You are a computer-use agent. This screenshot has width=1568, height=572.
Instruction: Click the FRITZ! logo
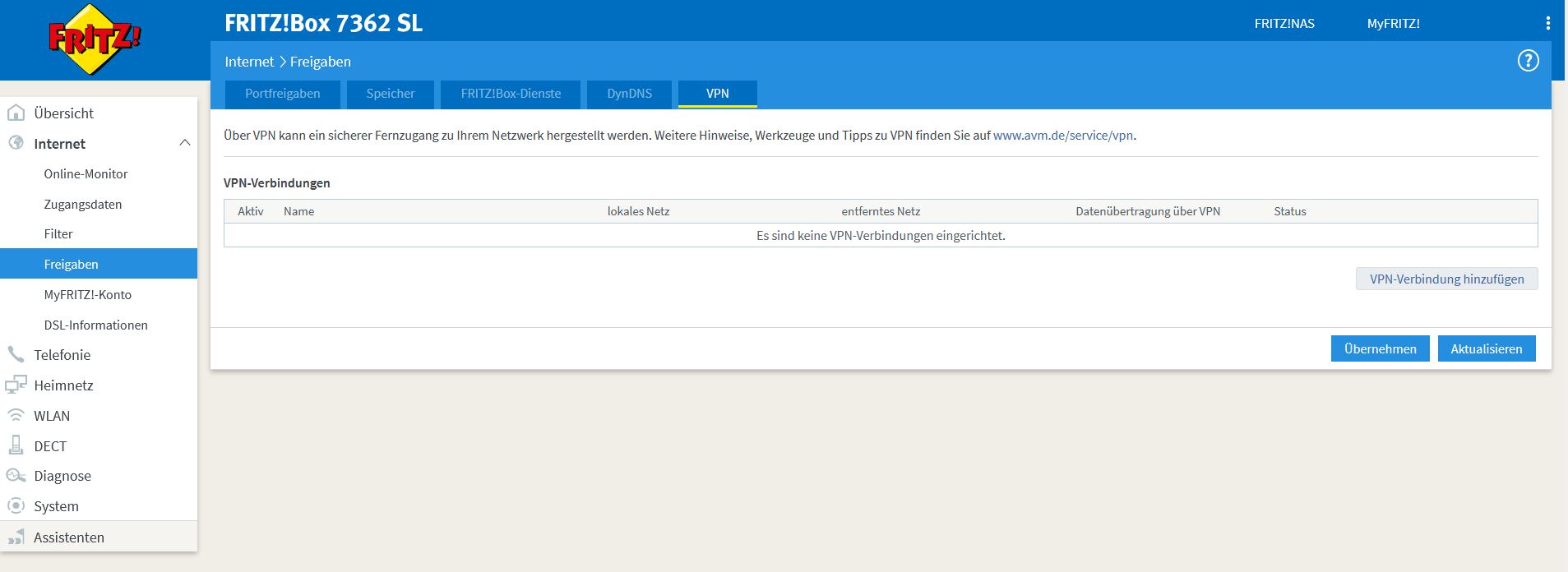coord(95,39)
